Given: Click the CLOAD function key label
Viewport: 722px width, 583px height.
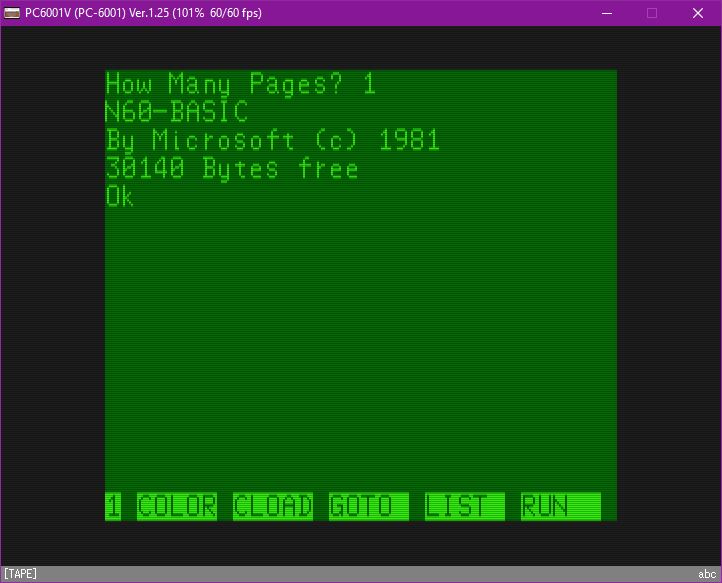Looking at the screenshot, I should (x=273, y=506).
